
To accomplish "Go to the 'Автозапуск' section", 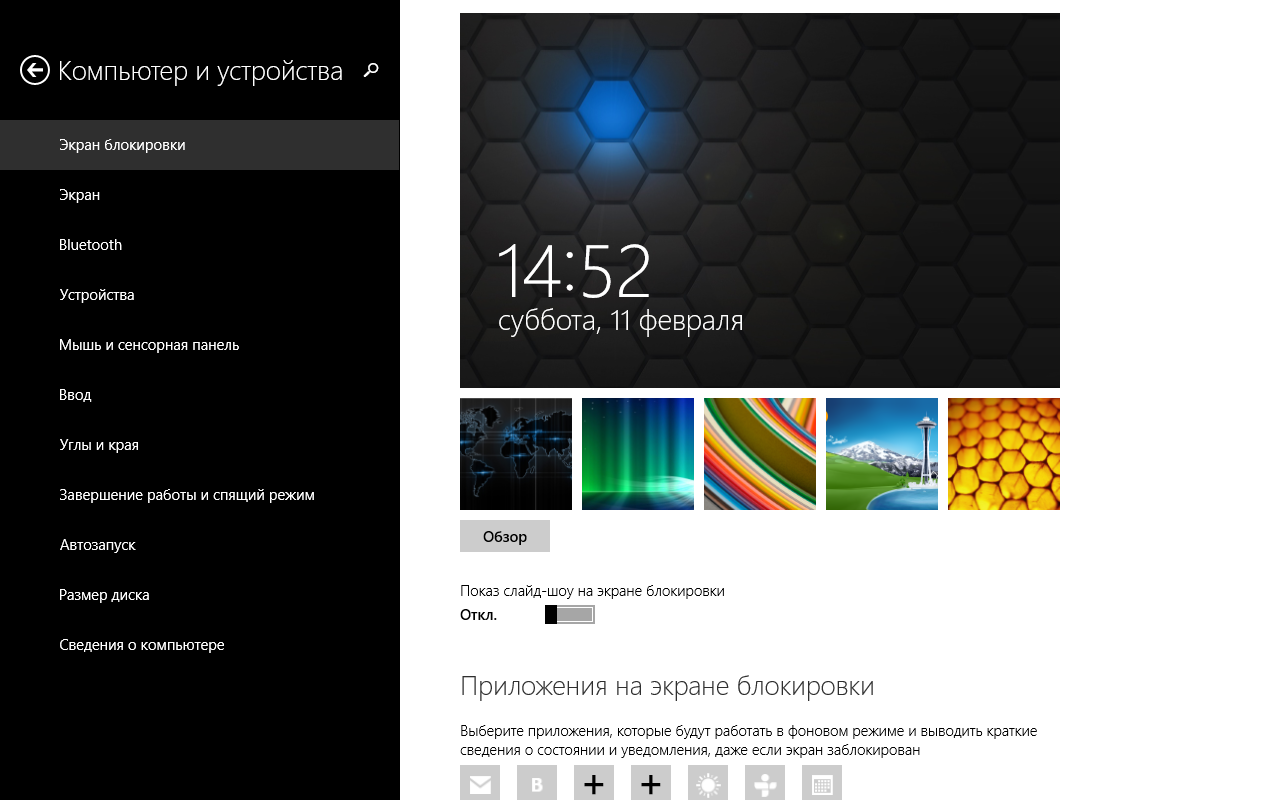I will pos(200,545).
